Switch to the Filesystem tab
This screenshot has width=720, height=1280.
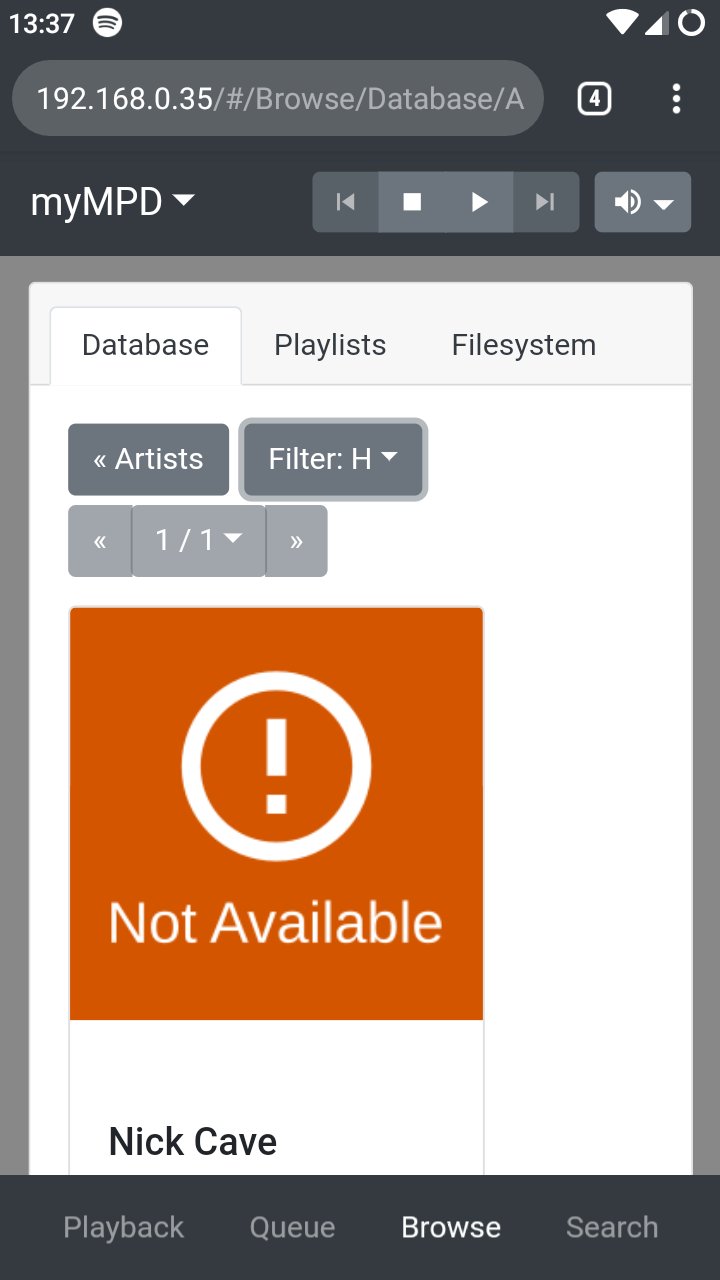[524, 345]
